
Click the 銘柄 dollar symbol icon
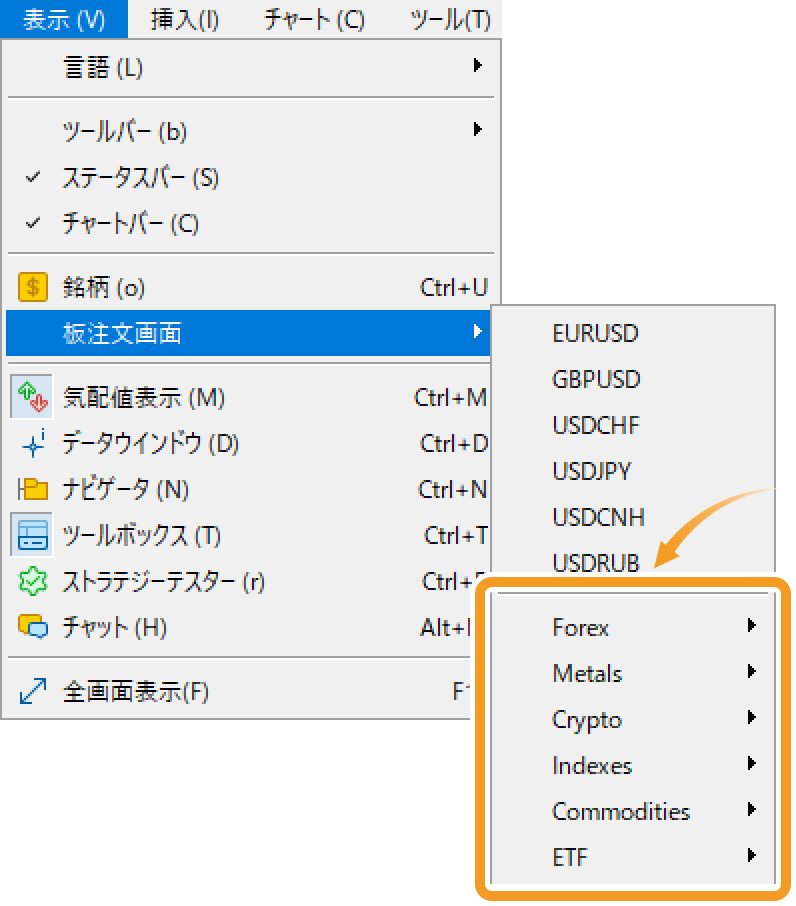32,287
